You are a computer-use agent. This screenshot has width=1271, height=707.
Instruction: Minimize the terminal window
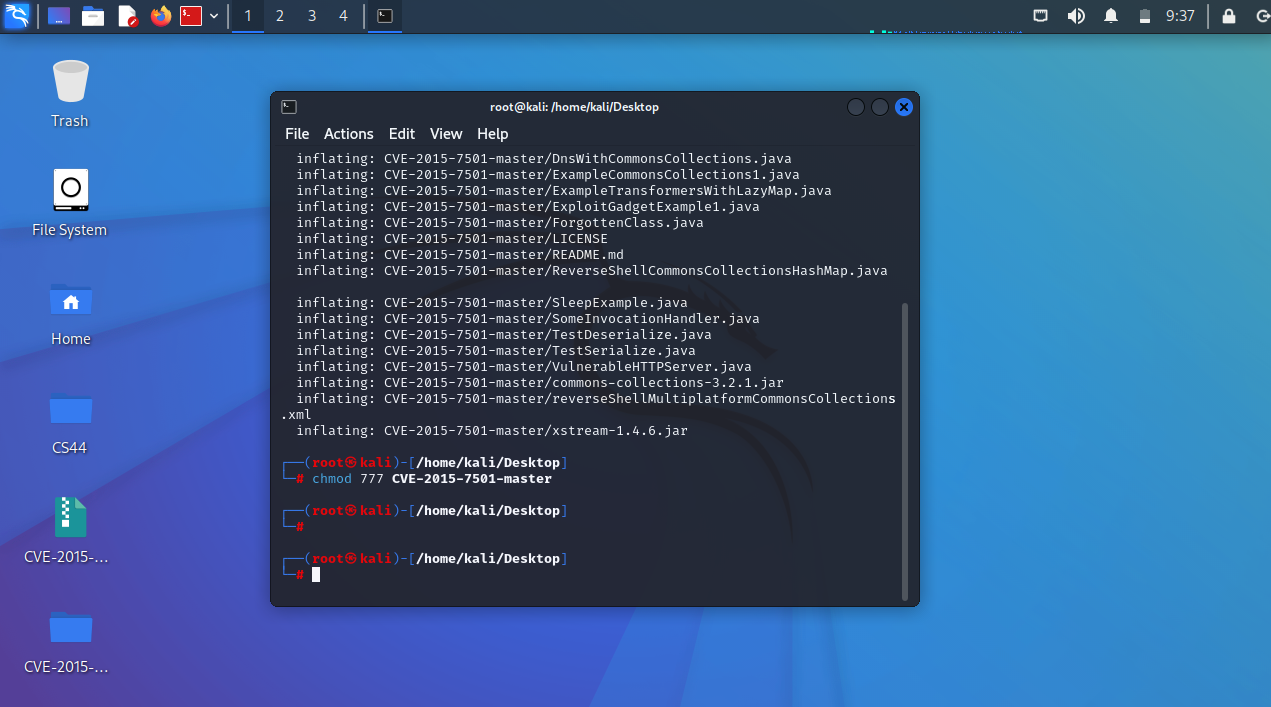point(855,107)
